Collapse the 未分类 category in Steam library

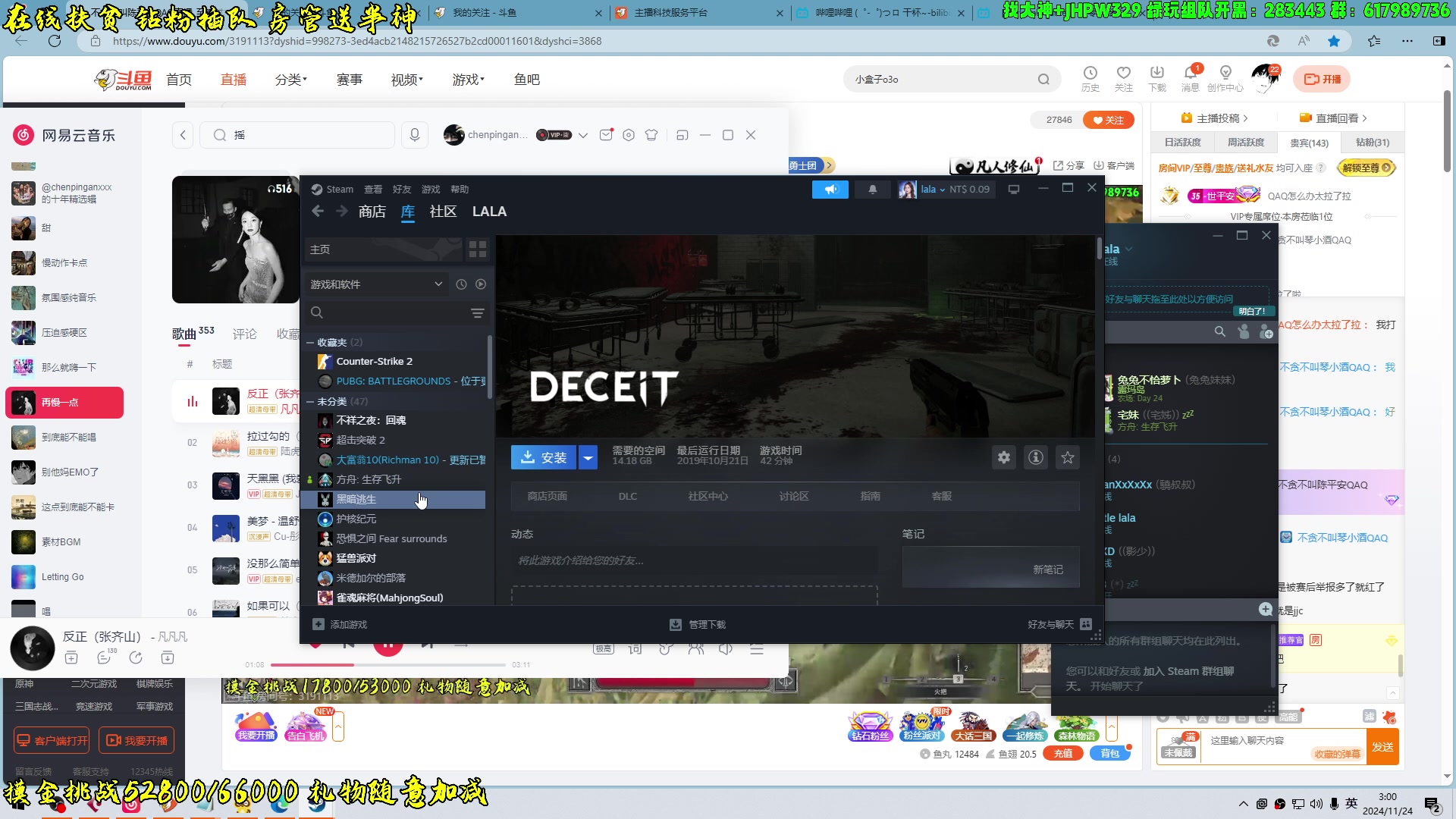click(310, 402)
